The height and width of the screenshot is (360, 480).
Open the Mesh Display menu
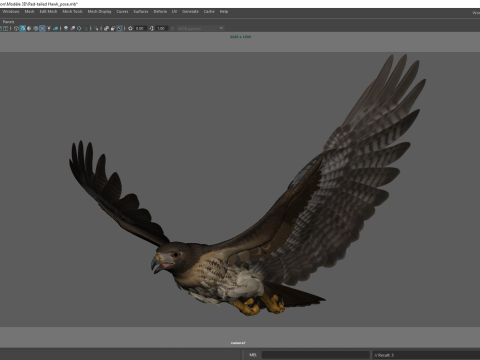pos(99,12)
